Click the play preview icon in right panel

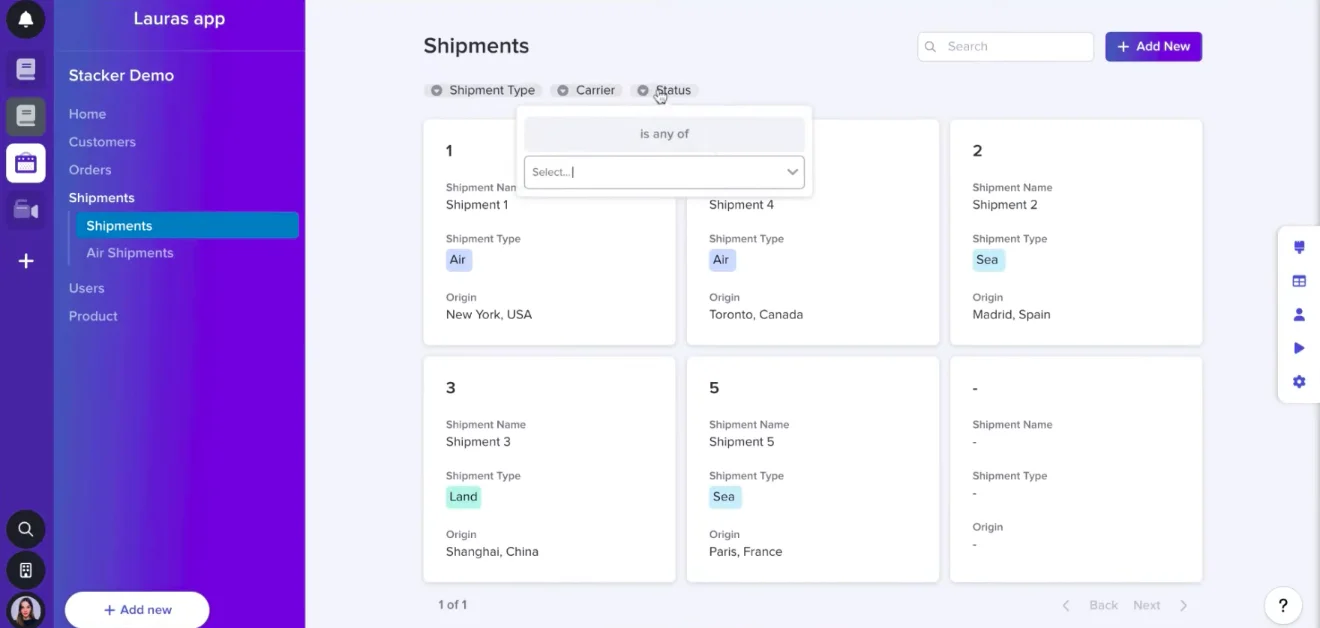pyautogui.click(x=1299, y=348)
